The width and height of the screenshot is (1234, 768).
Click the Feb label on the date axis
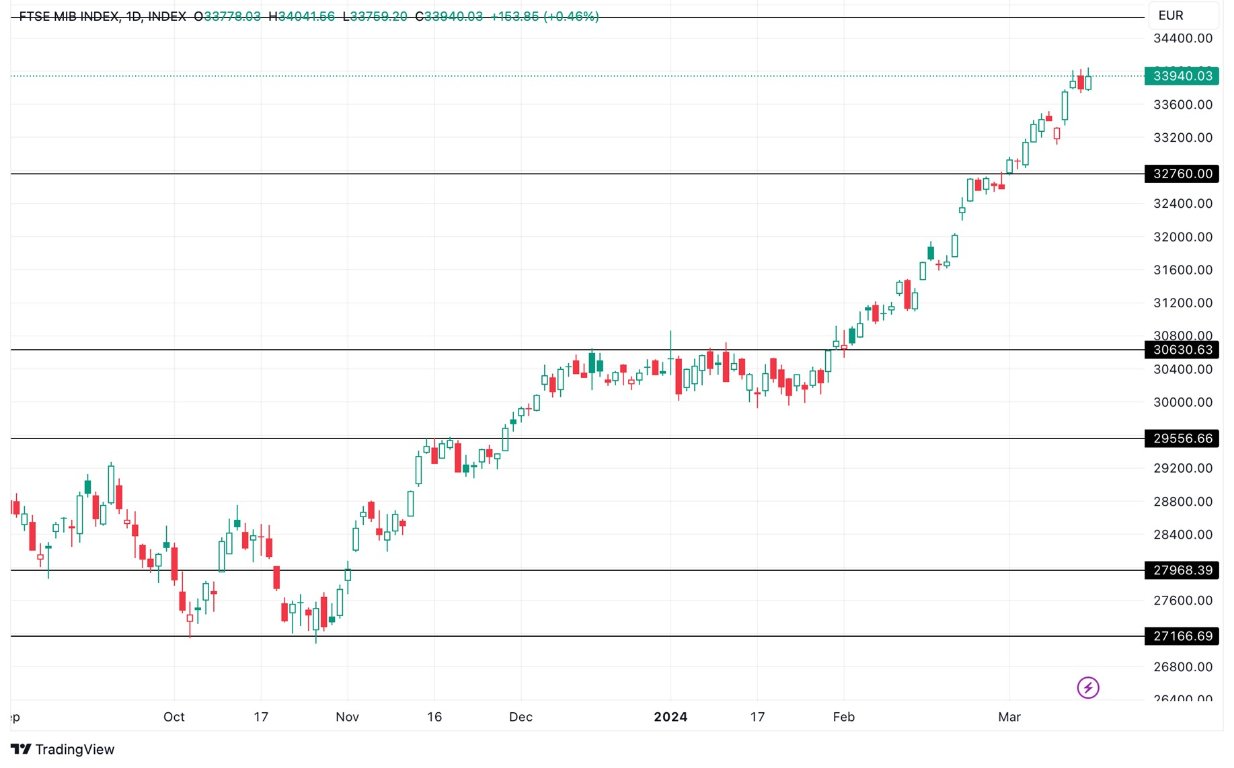click(843, 717)
